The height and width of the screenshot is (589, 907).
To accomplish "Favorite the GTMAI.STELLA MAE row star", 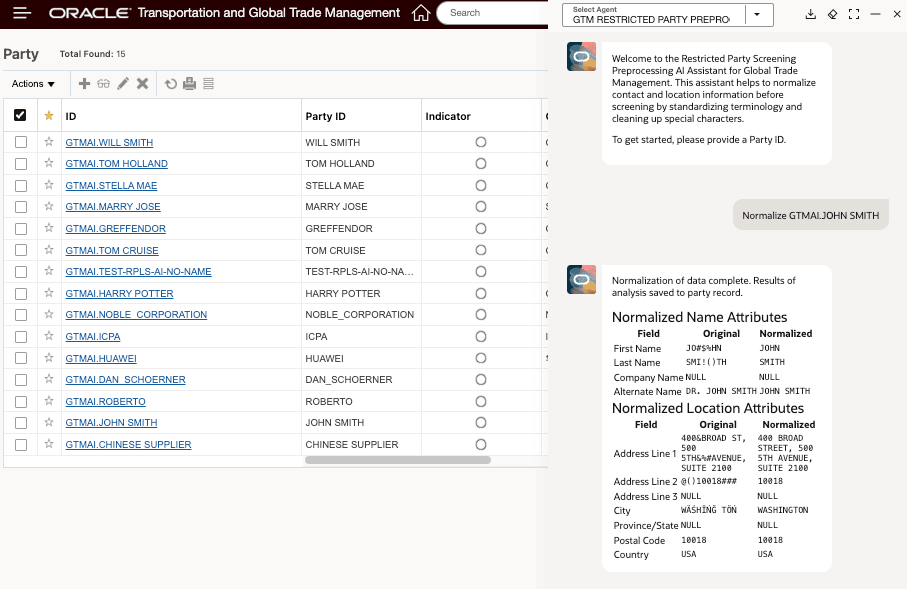I will point(49,185).
